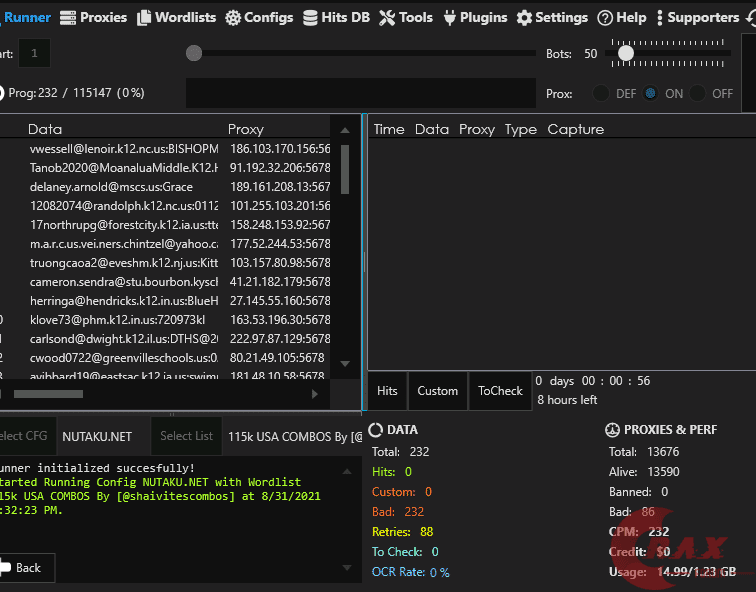Click the Type column header
Viewport: 756px width, 592px height.
pos(521,129)
